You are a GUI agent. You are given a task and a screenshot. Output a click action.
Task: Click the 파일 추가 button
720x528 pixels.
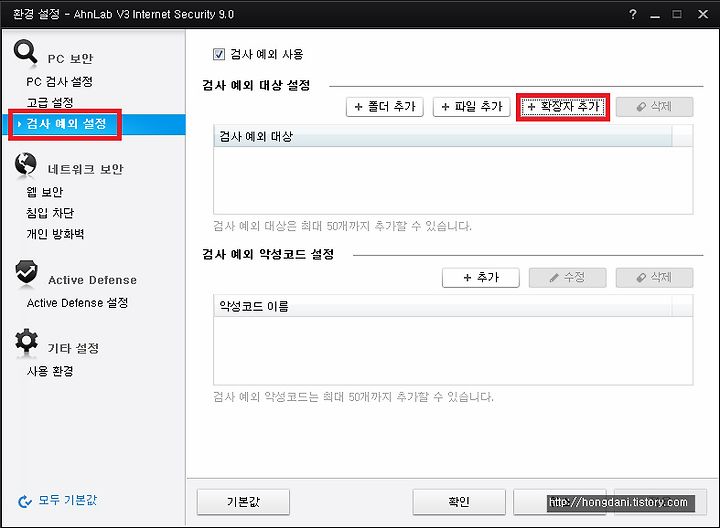point(472,107)
